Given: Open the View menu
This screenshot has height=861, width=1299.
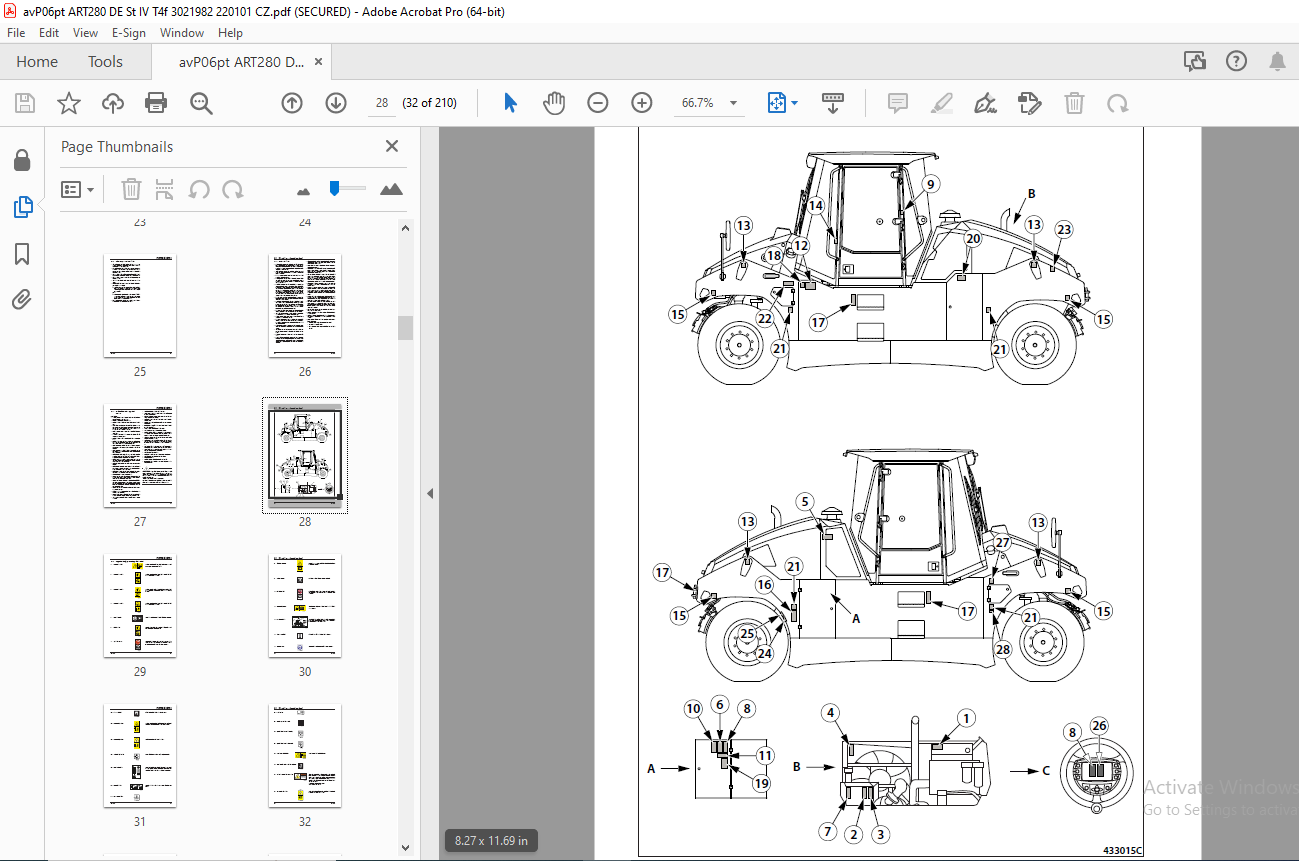Looking at the screenshot, I should (85, 33).
